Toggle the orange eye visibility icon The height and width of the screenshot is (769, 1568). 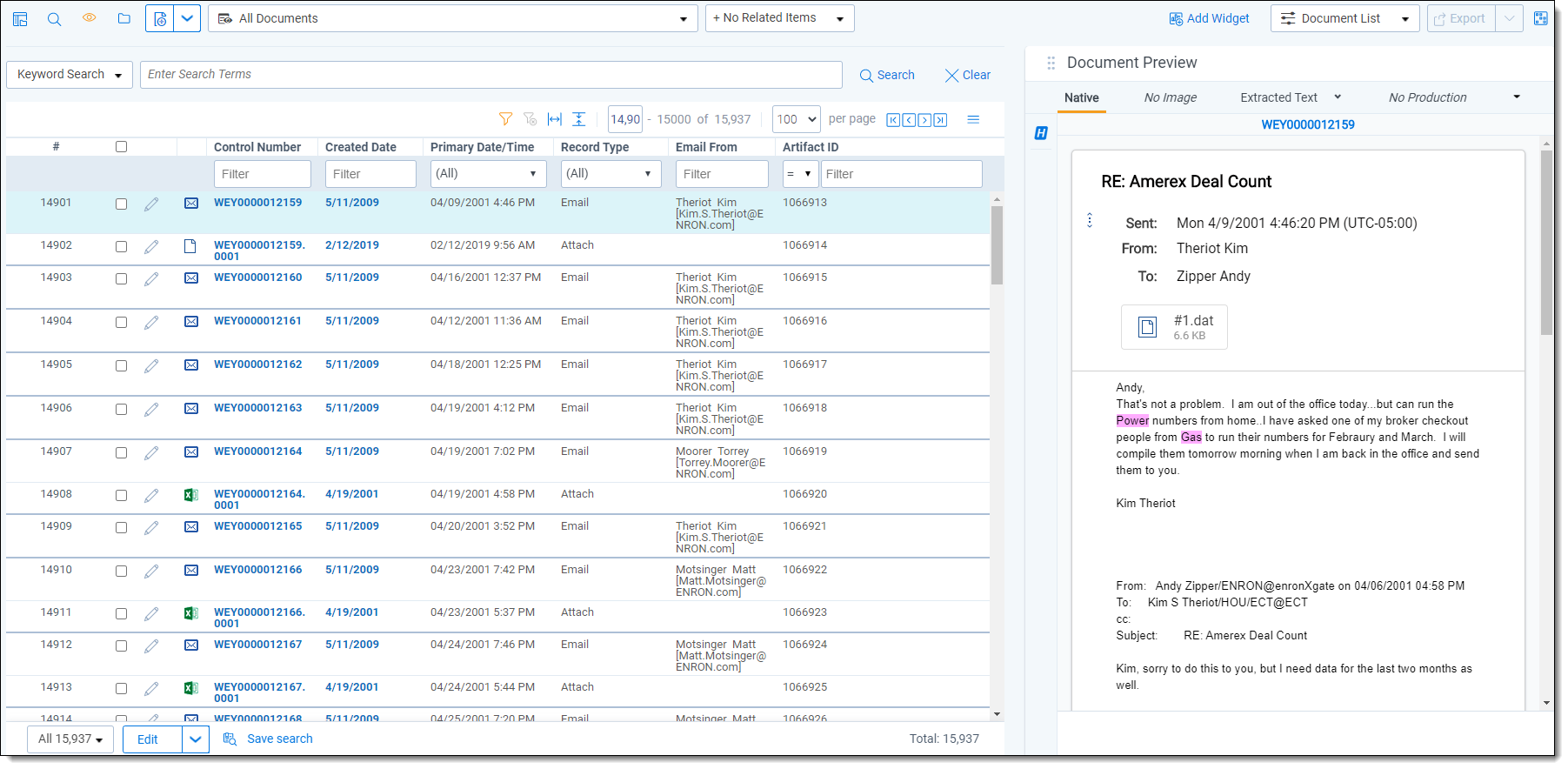pyautogui.click(x=89, y=18)
